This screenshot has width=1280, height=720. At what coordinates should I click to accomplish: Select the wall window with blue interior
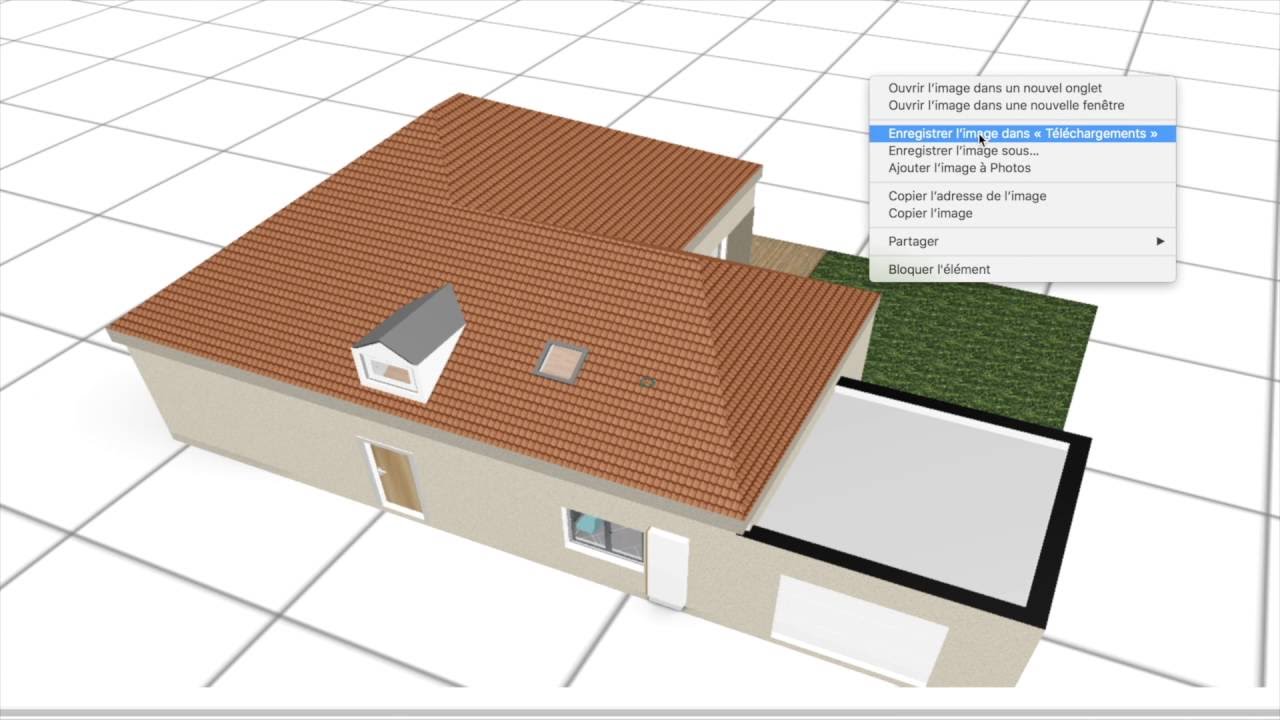click(604, 538)
